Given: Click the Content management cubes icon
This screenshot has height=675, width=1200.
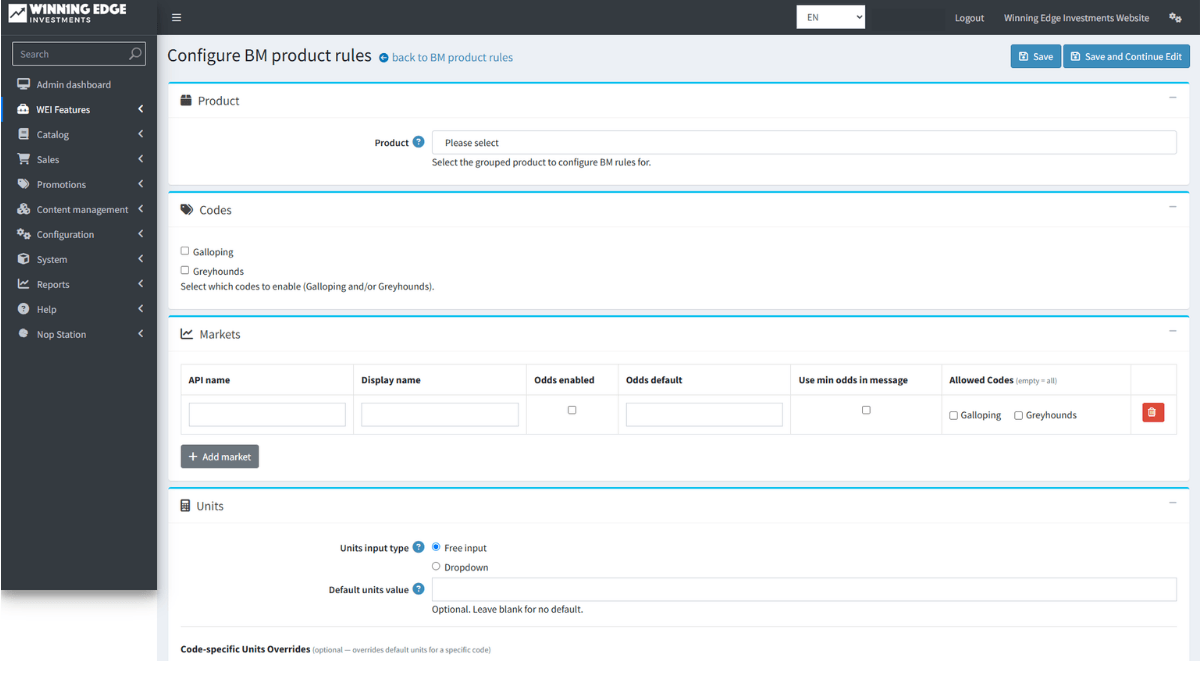Looking at the screenshot, I should click(24, 209).
